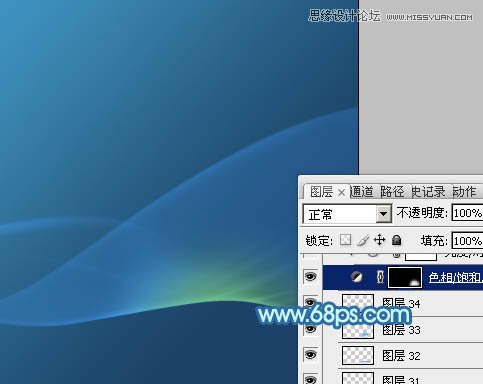Click the 图层 34 thumbnail
Image resolution: width=483 pixels, height=384 pixels.
click(358, 303)
